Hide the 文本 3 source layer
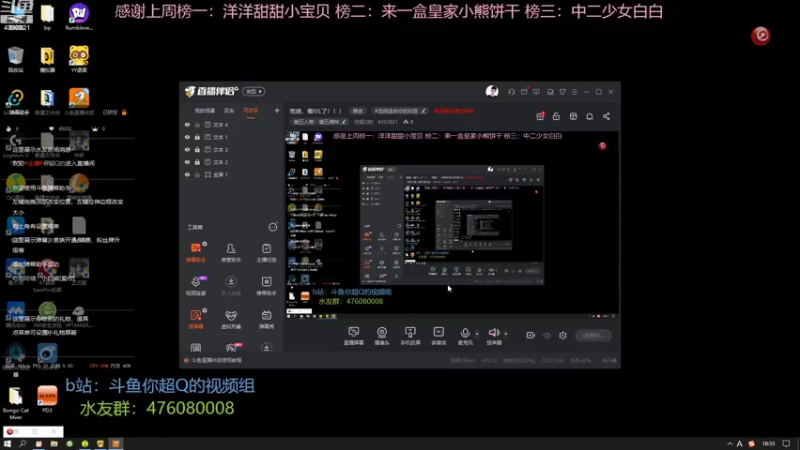 187,149
